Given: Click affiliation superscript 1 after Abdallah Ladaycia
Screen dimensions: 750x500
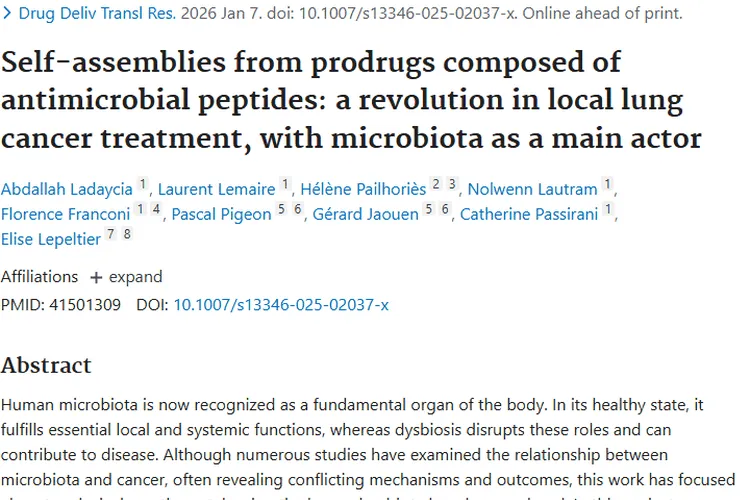Looking at the screenshot, I should (142, 184).
